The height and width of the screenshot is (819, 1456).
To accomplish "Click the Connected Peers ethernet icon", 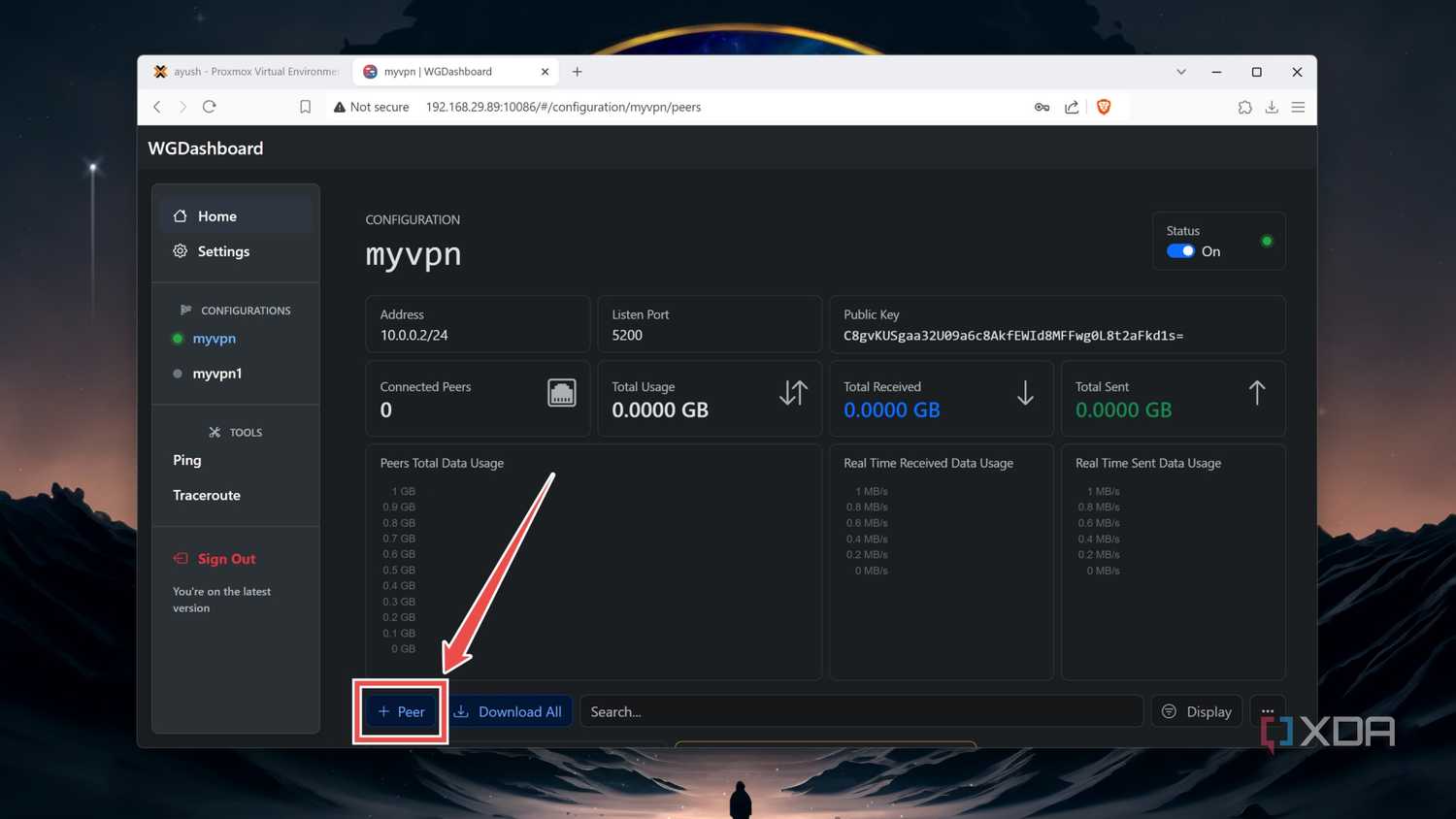I will pyautogui.click(x=562, y=393).
